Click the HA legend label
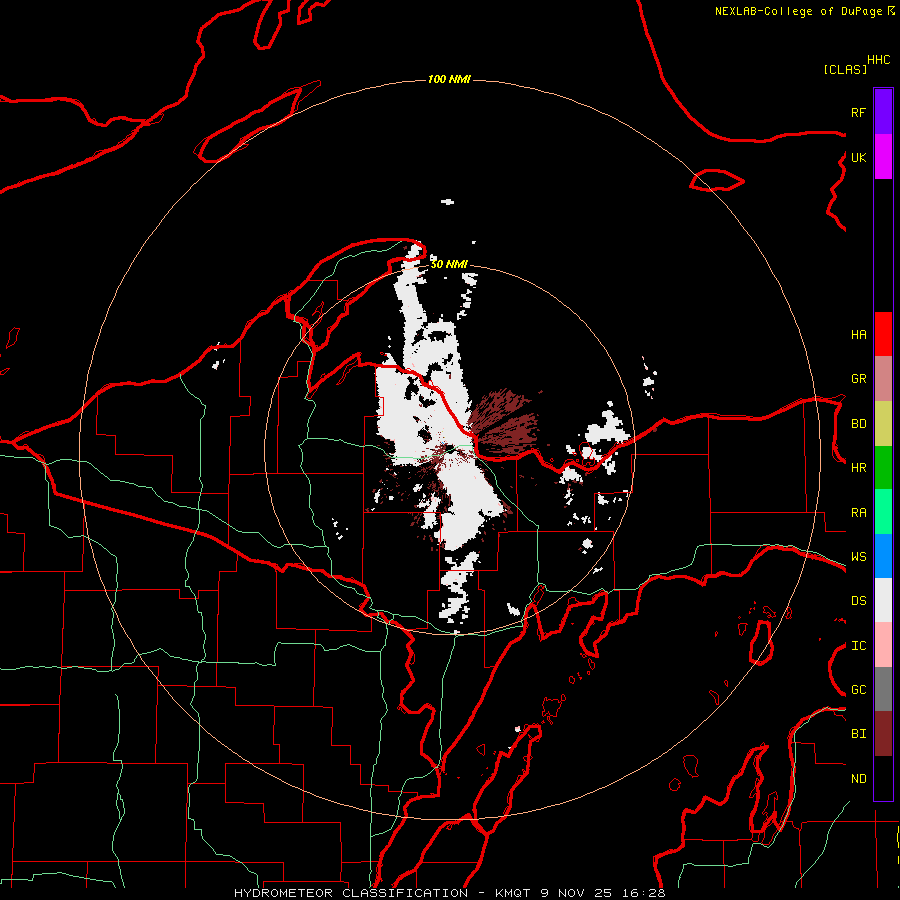Screen dimensions: 900x900 click(859, 335)
